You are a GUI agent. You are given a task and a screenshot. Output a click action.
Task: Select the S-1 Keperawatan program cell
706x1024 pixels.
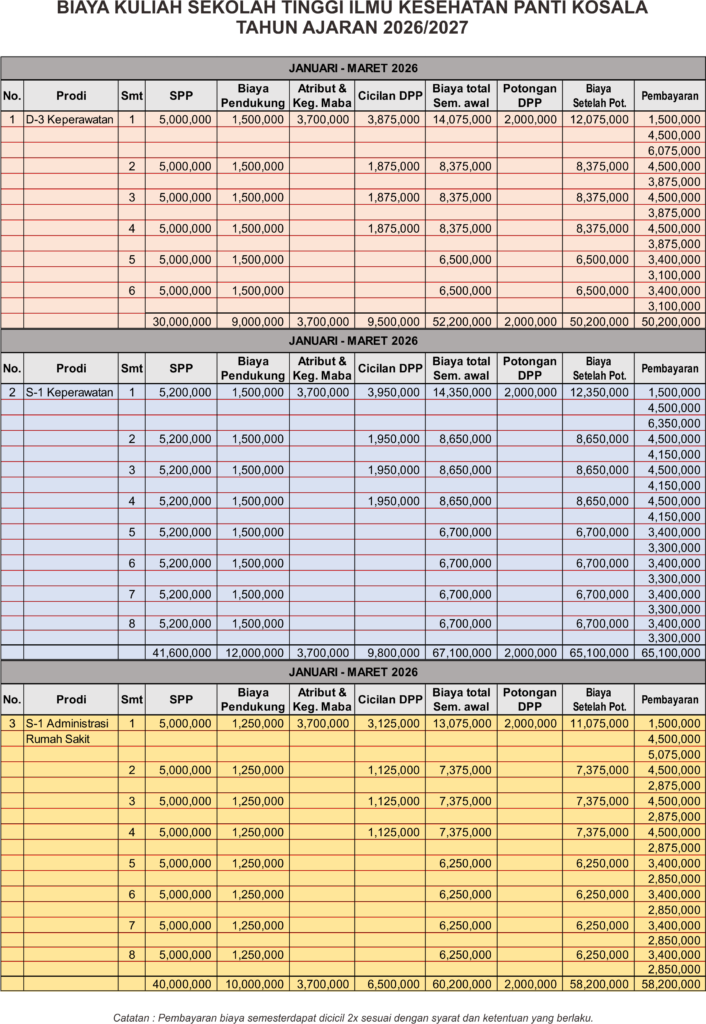[70, 391]
